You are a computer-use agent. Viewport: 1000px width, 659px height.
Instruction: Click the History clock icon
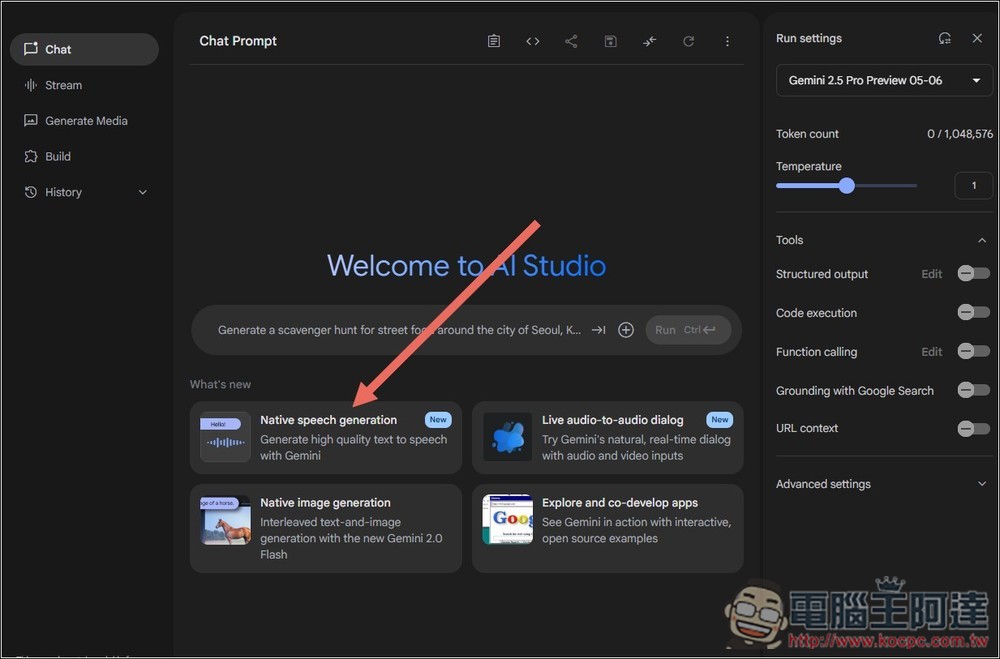(x=31, y=192)
